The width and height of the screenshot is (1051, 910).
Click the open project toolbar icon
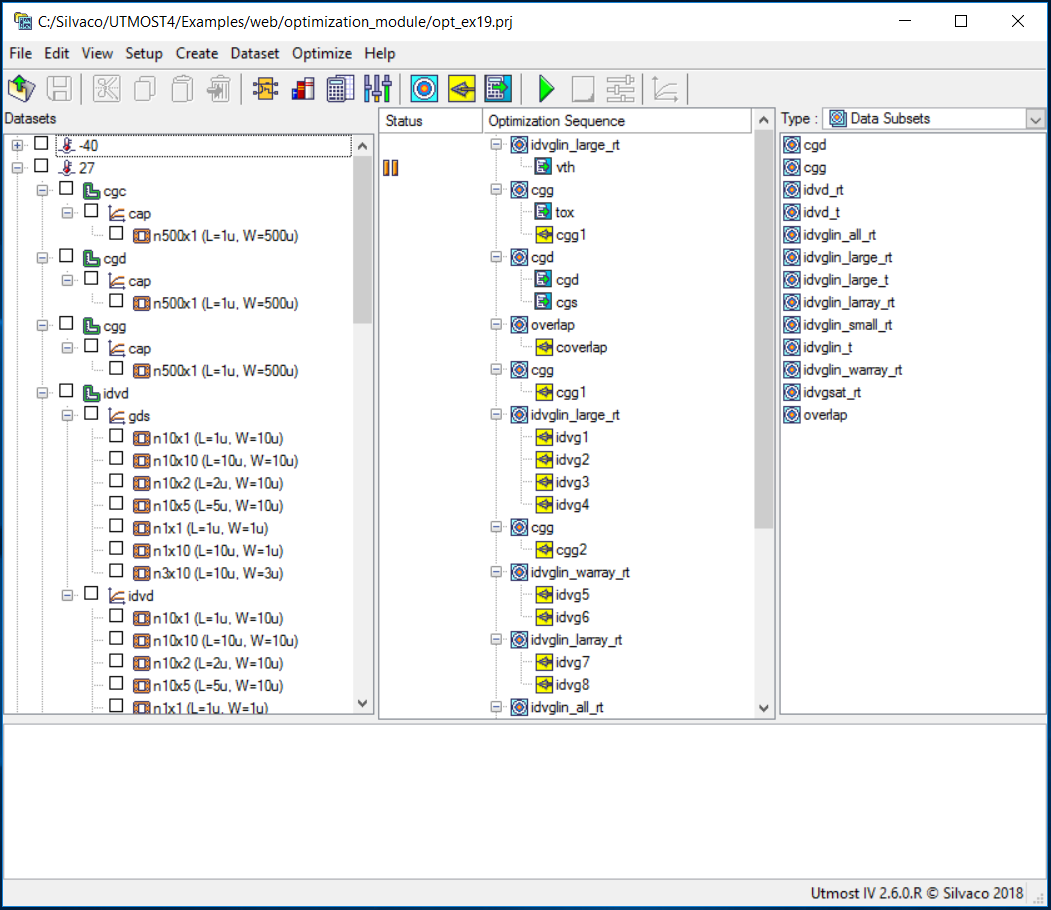pos(22,88)
